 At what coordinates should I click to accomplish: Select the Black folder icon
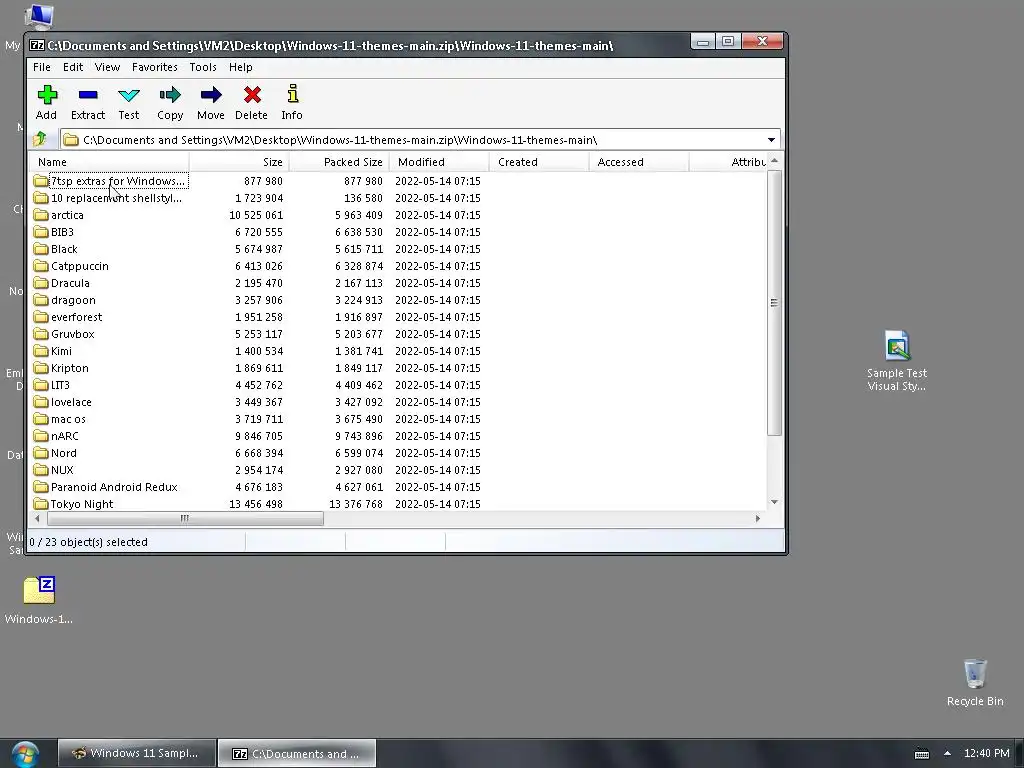[x=41, y=249]
